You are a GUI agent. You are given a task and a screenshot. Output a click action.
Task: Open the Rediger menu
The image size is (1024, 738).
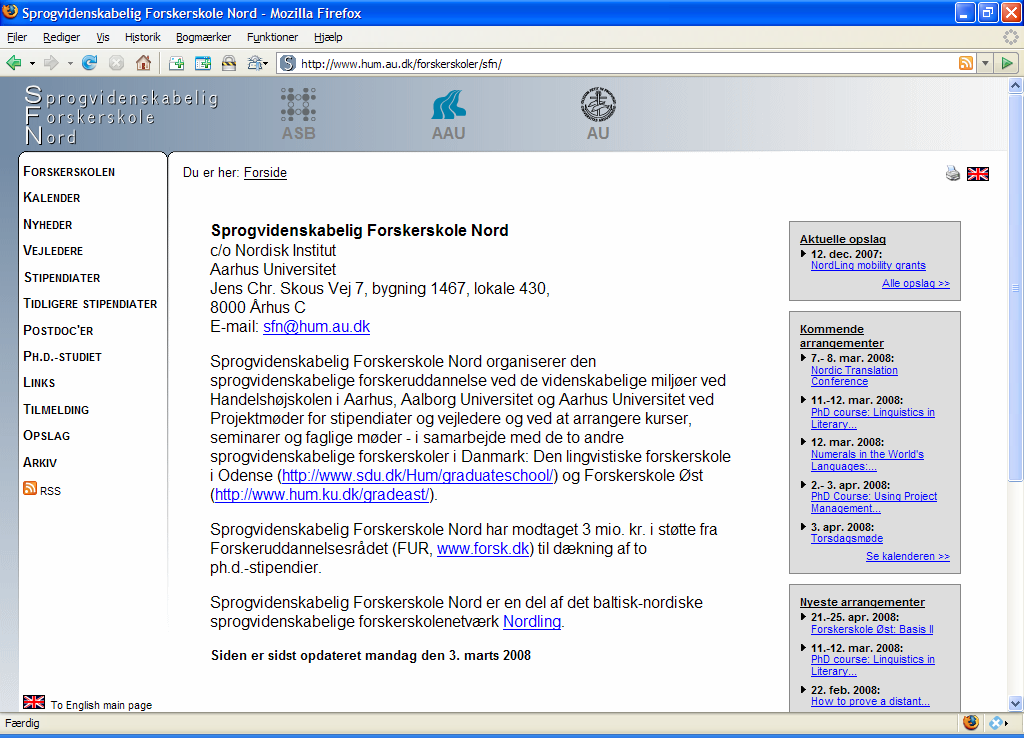pyautogui.click(x=61, y=37)
